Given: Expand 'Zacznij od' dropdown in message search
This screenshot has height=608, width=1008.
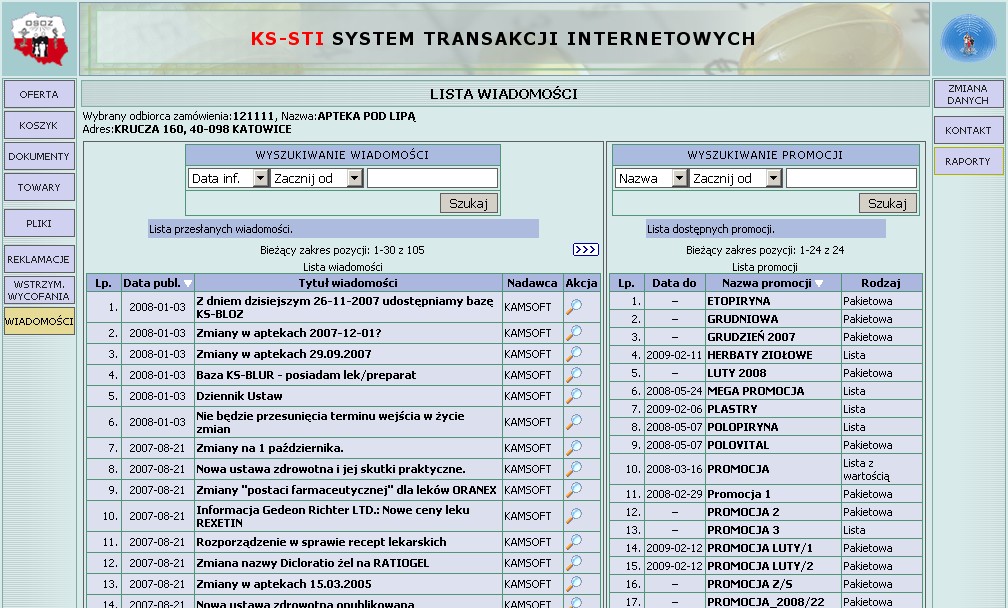Looking at the screenshot, I should click(x=354, y=178).
